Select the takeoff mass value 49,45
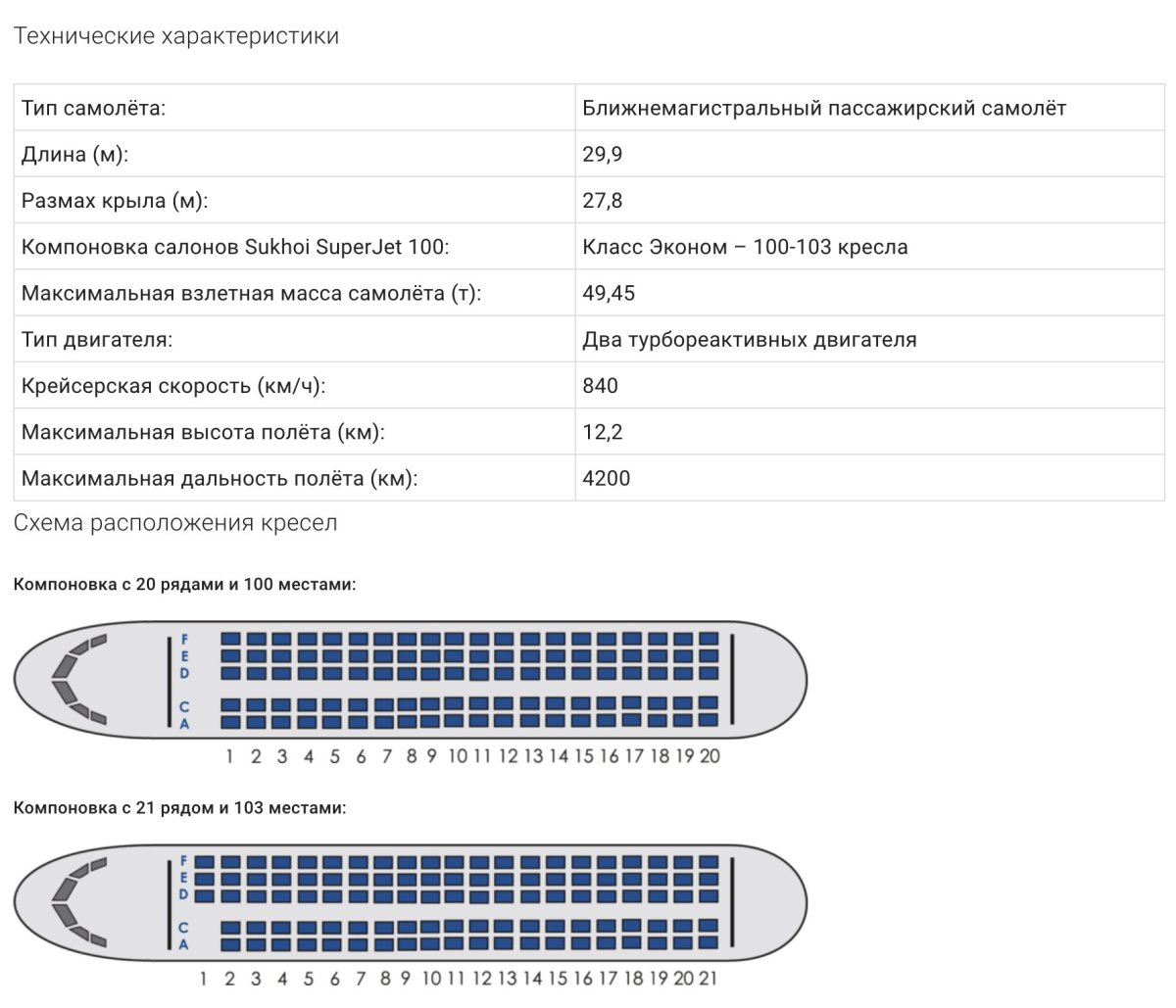 coord(609,293)
